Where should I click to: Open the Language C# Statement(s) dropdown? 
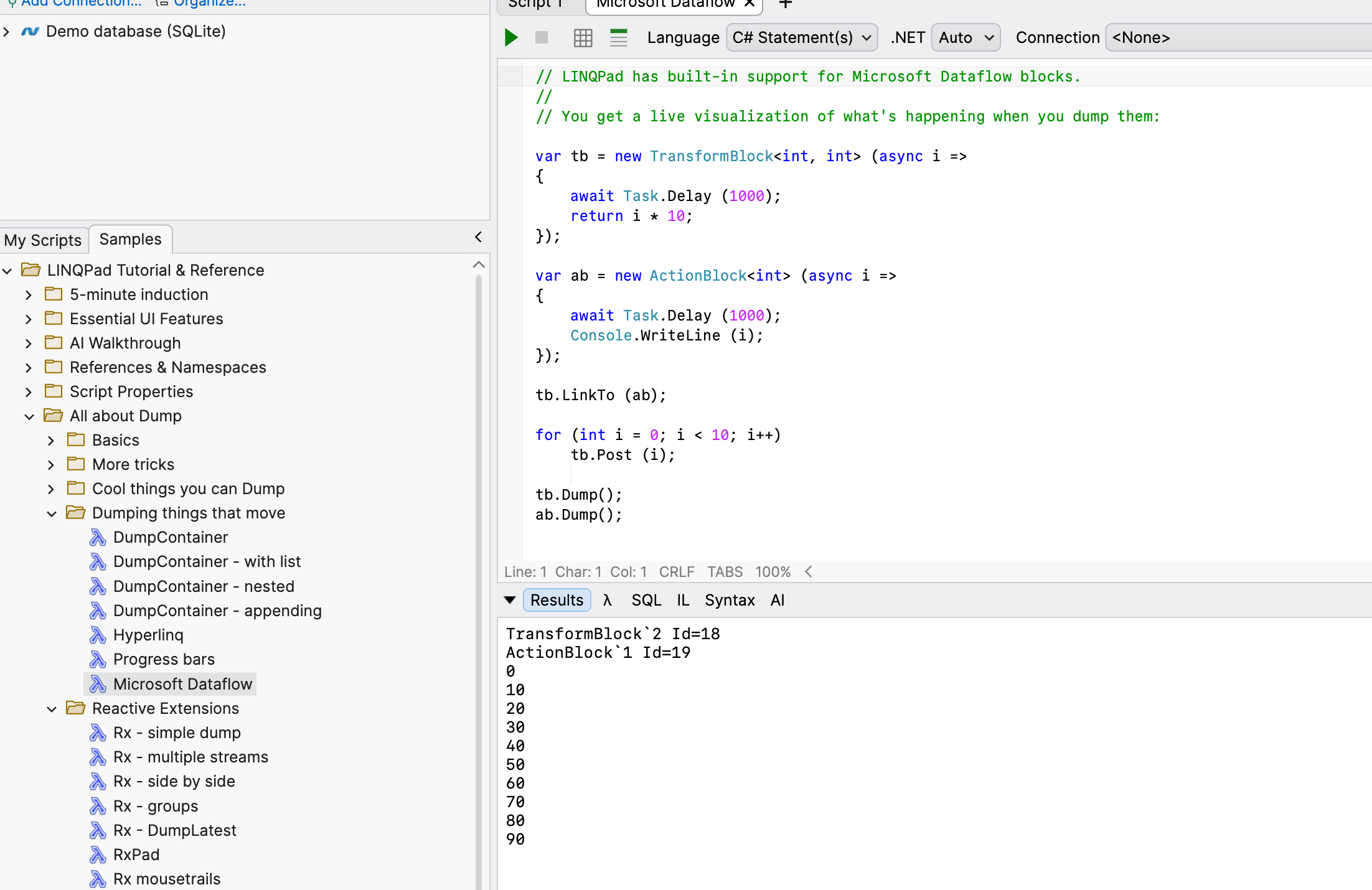point(801,38)
